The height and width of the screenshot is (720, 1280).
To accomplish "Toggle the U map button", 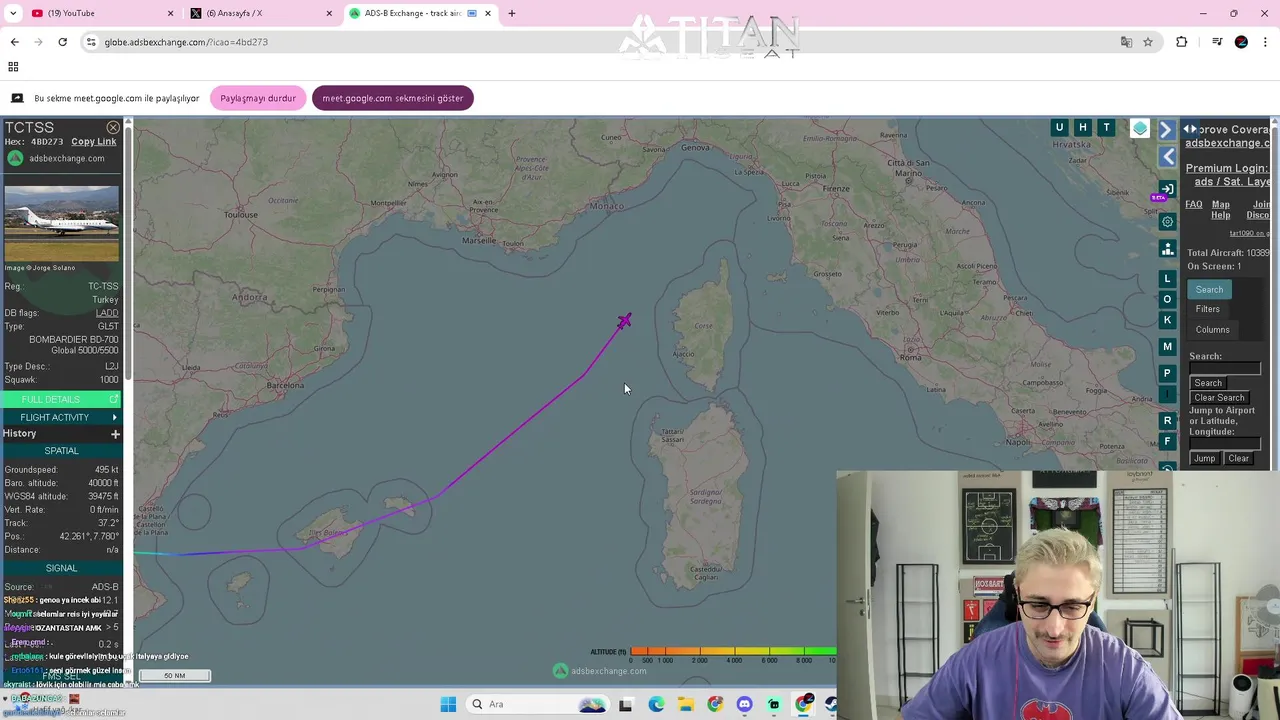I will (1059, 127).
